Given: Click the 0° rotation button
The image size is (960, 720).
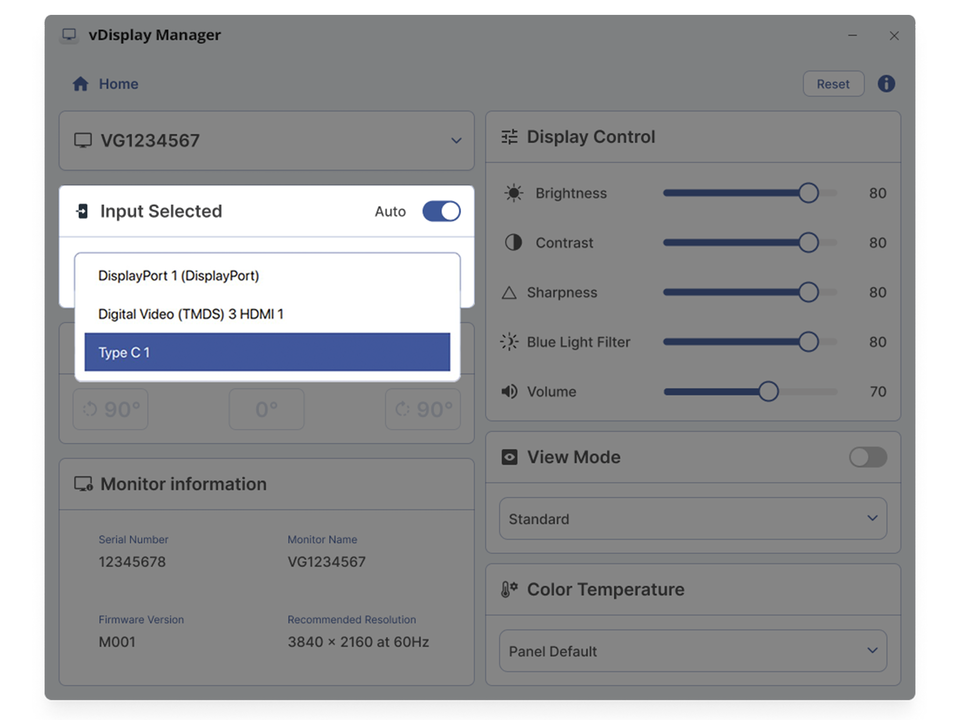Looking at the screenshot, I should (x=266, y=410).
